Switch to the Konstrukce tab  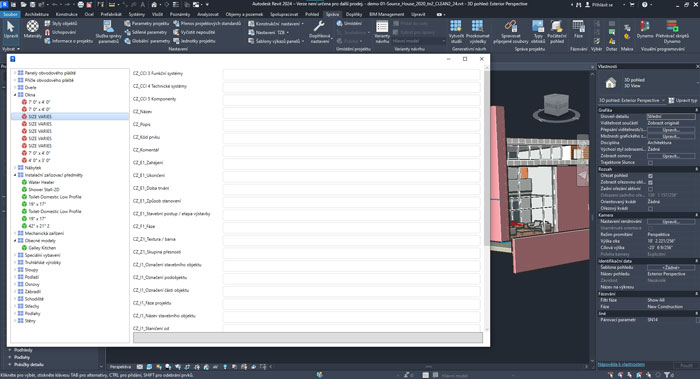67,14
